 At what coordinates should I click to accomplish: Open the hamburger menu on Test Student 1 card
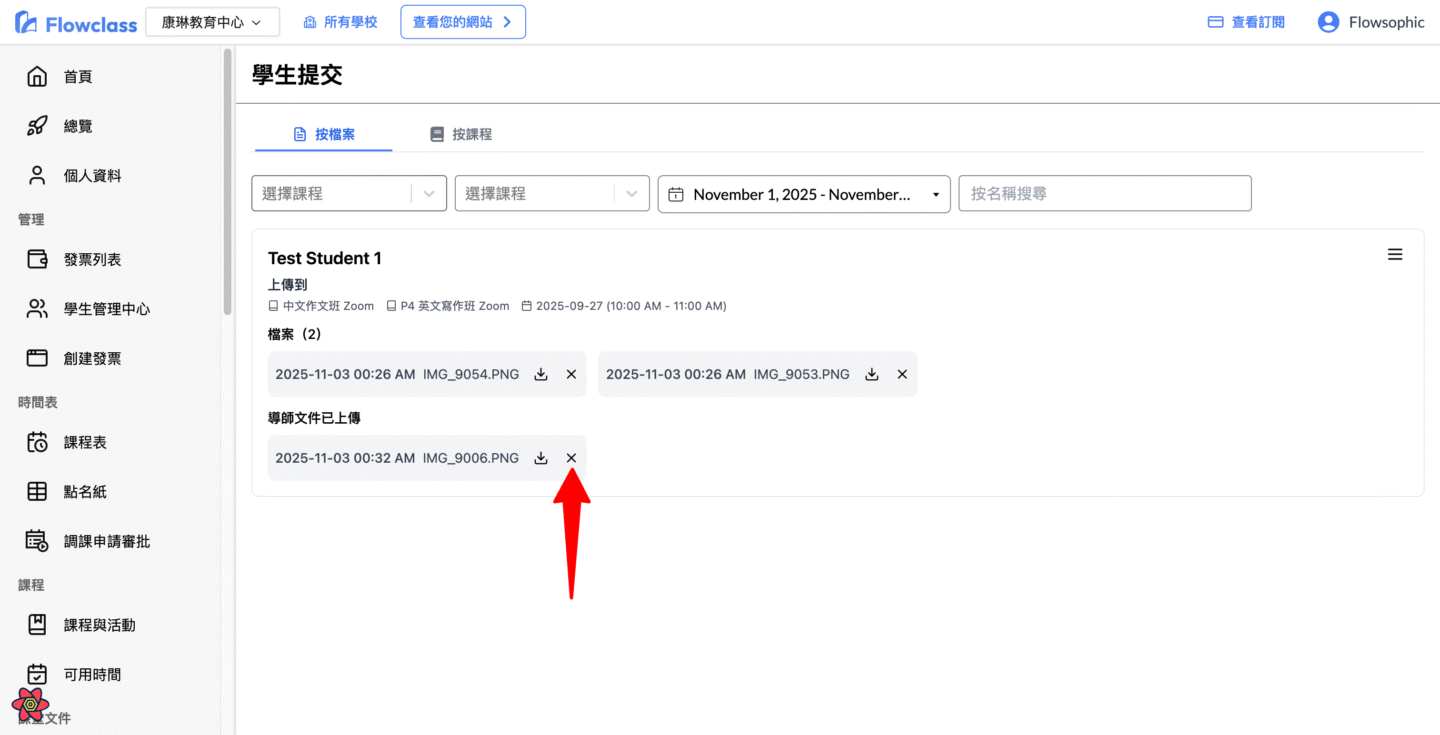[1395, 255]
